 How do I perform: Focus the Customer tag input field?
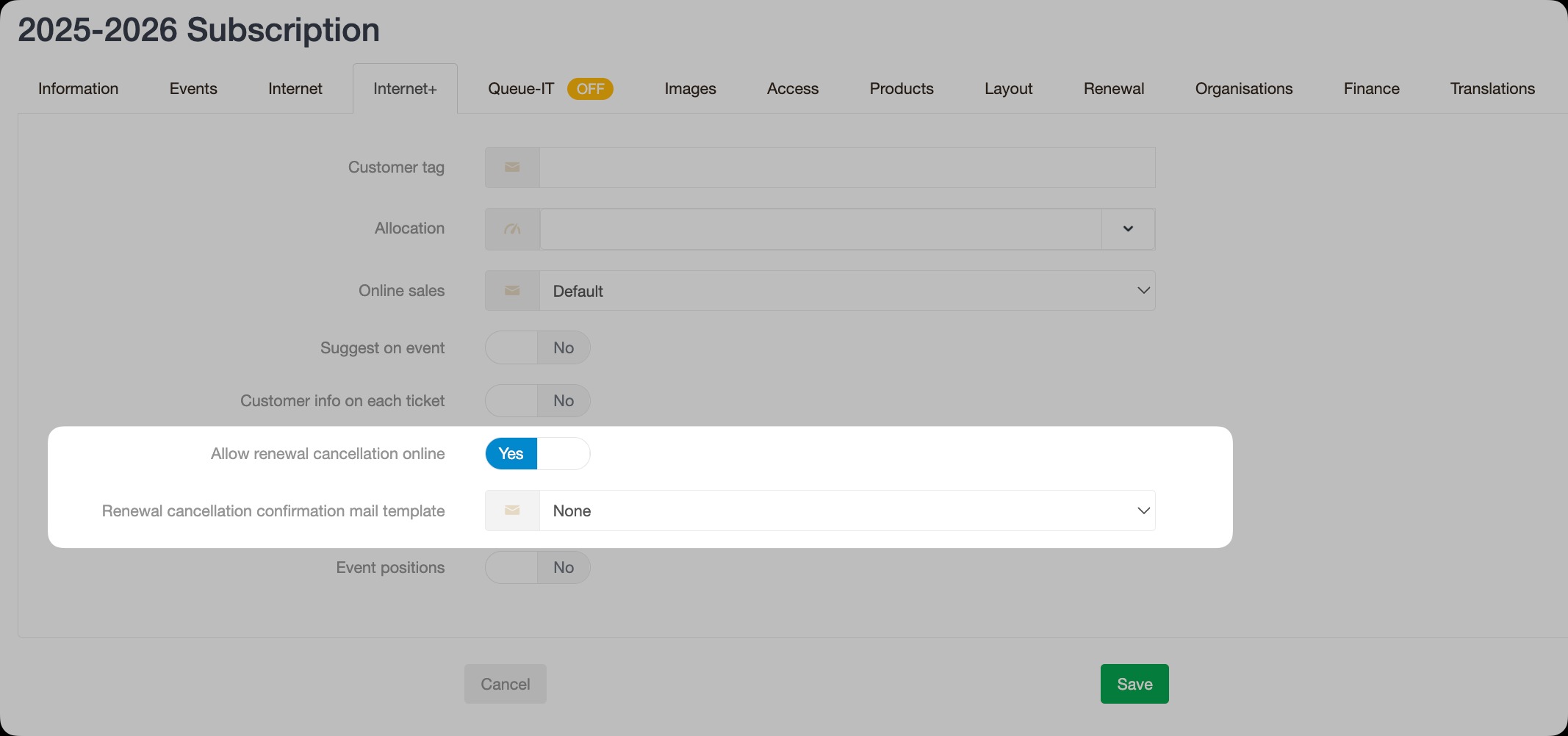[x=847, y=167]
